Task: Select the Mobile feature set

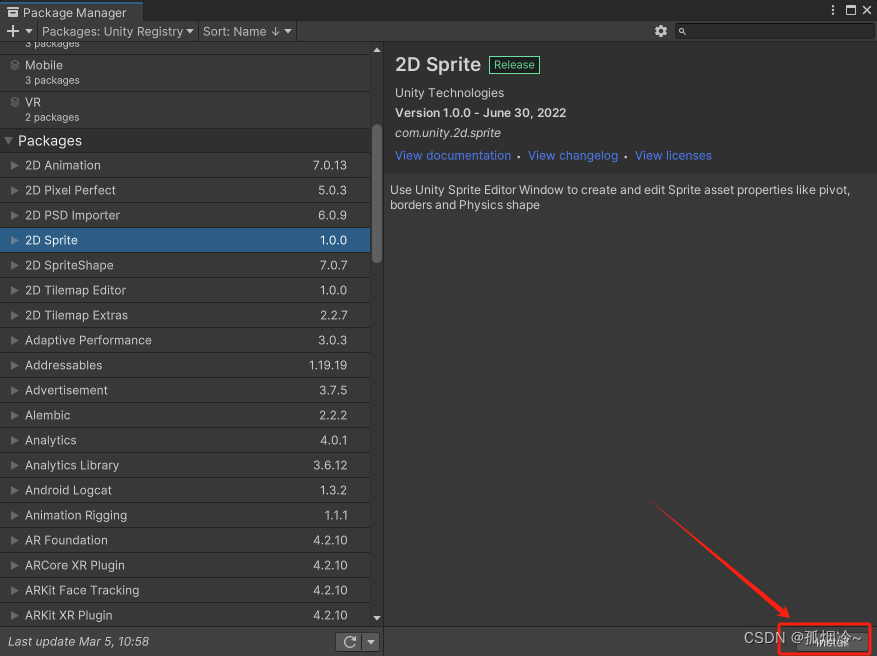Action: coord(185,73)
